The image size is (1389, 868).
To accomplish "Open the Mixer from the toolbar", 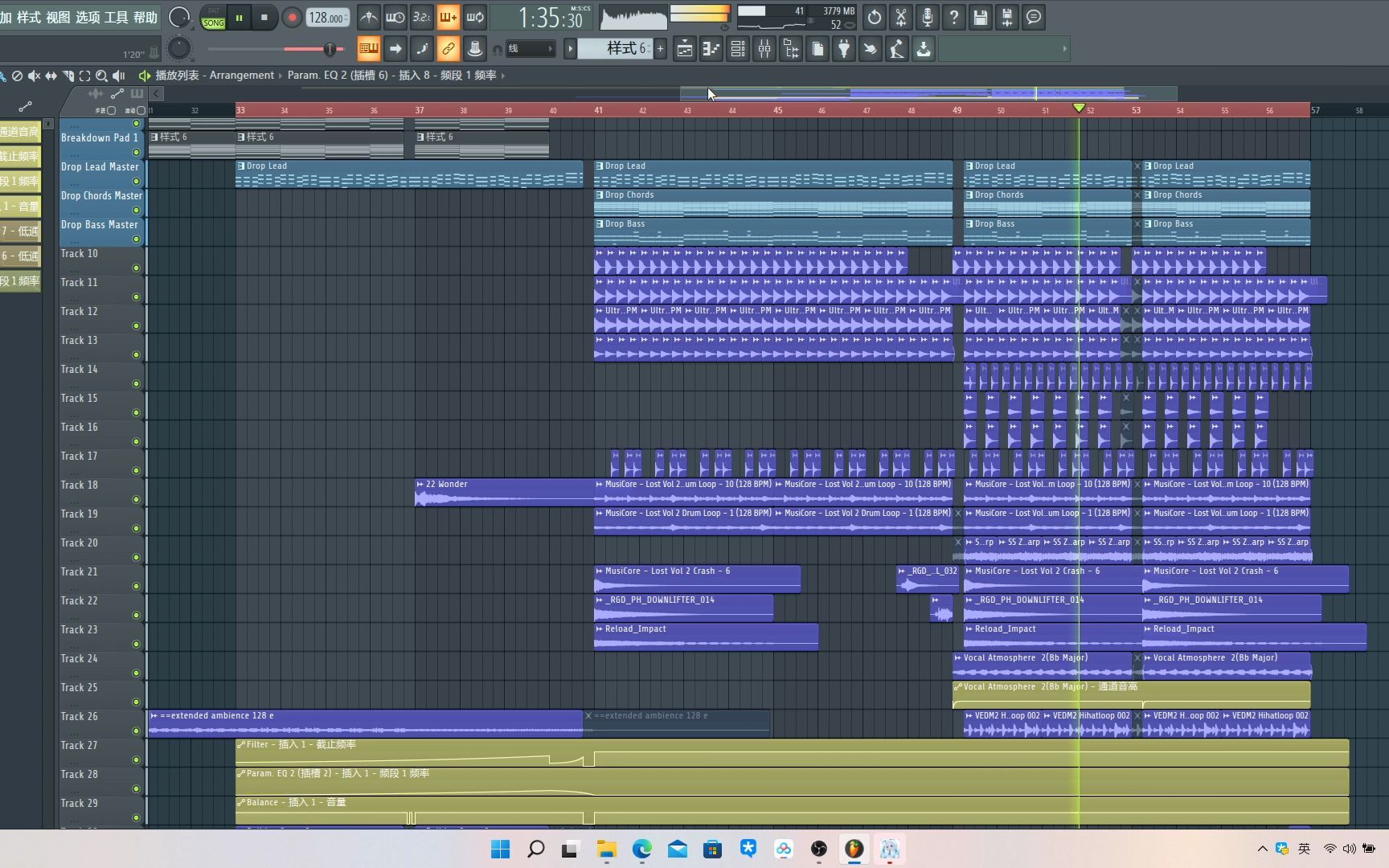I will click(x=764, y=48).
